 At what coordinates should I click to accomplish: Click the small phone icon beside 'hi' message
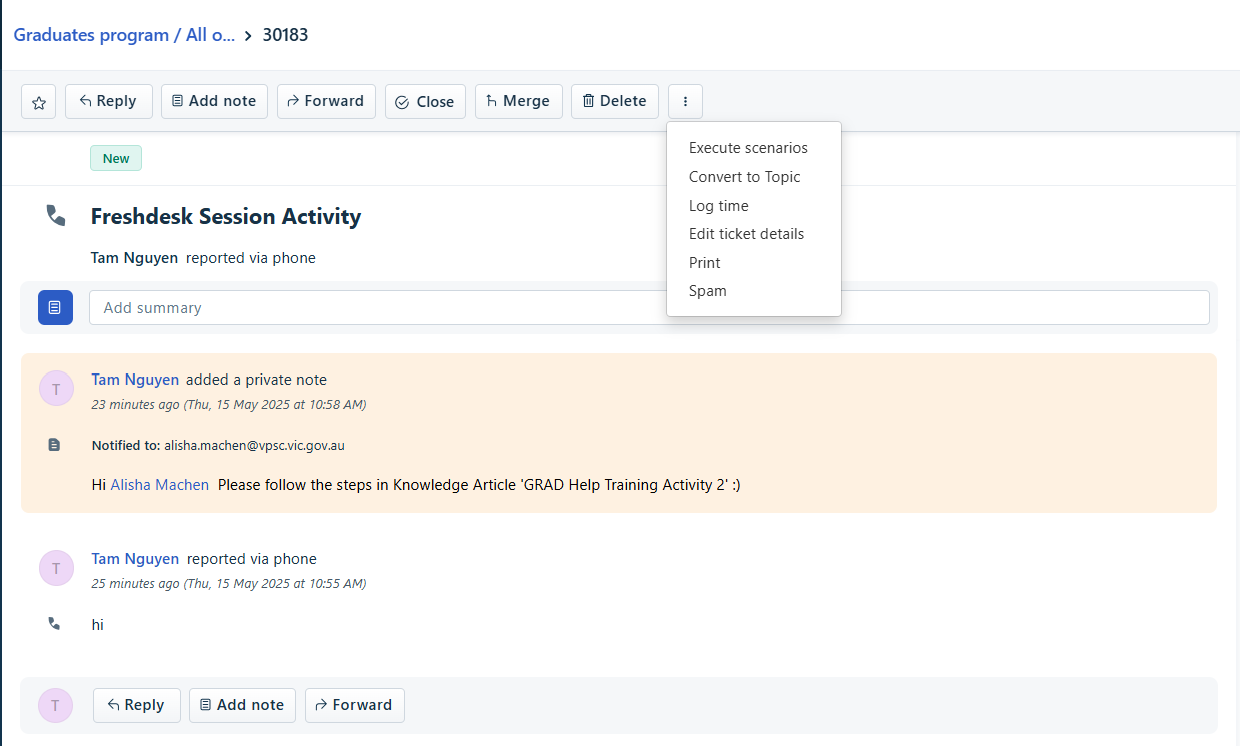pyautogui.click(x=55, y=624)
